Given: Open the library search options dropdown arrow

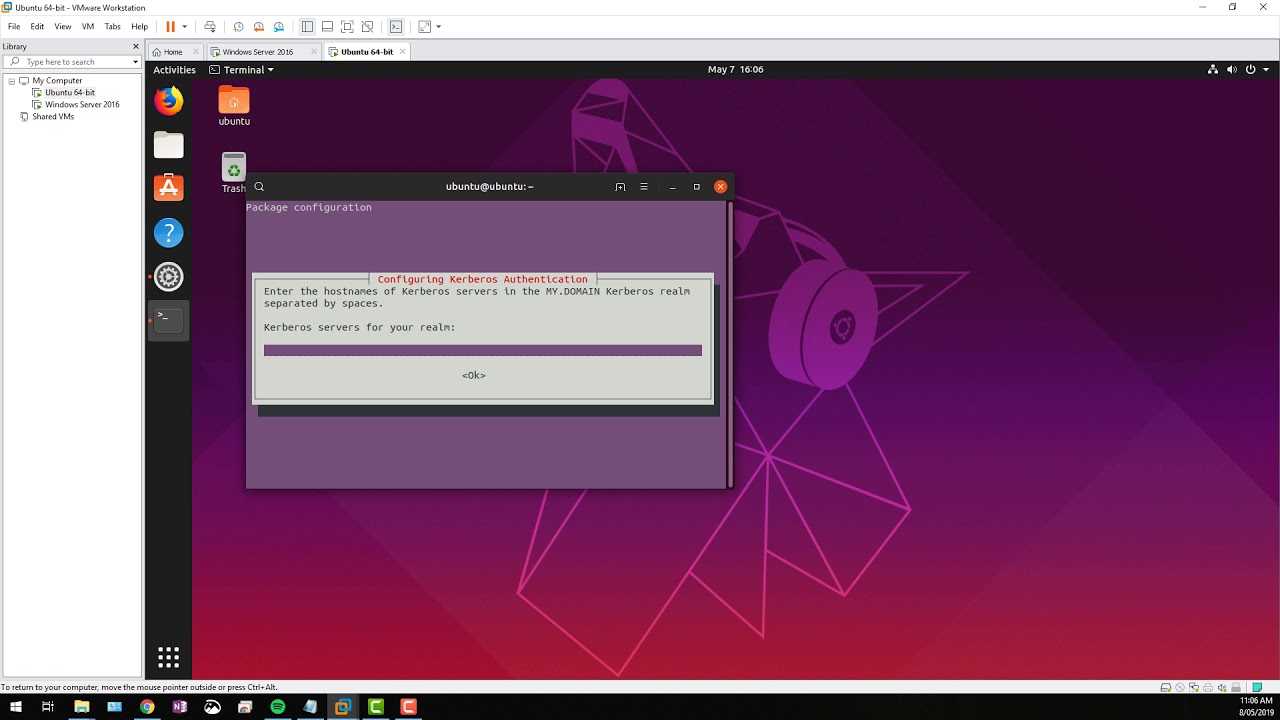Looking at the screenshot, I should [135, 62].
